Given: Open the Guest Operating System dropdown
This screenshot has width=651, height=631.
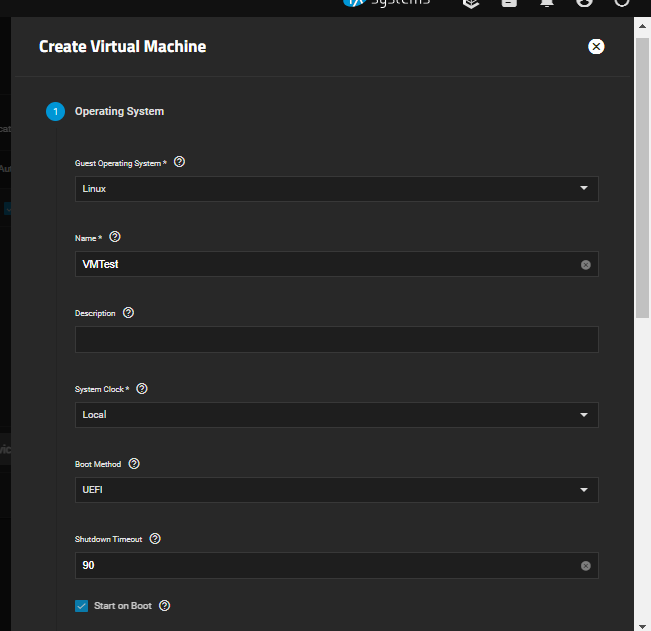Looking at the screenshot, I should coord(337,189).
